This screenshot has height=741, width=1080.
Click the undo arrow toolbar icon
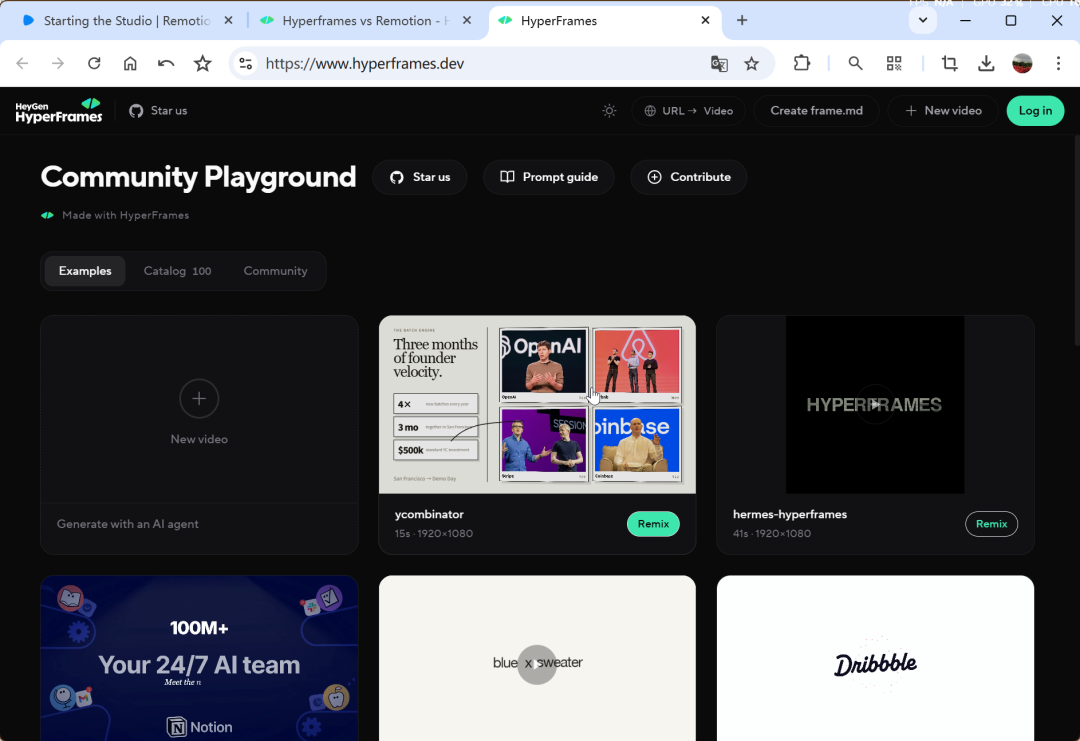(166, 63)
